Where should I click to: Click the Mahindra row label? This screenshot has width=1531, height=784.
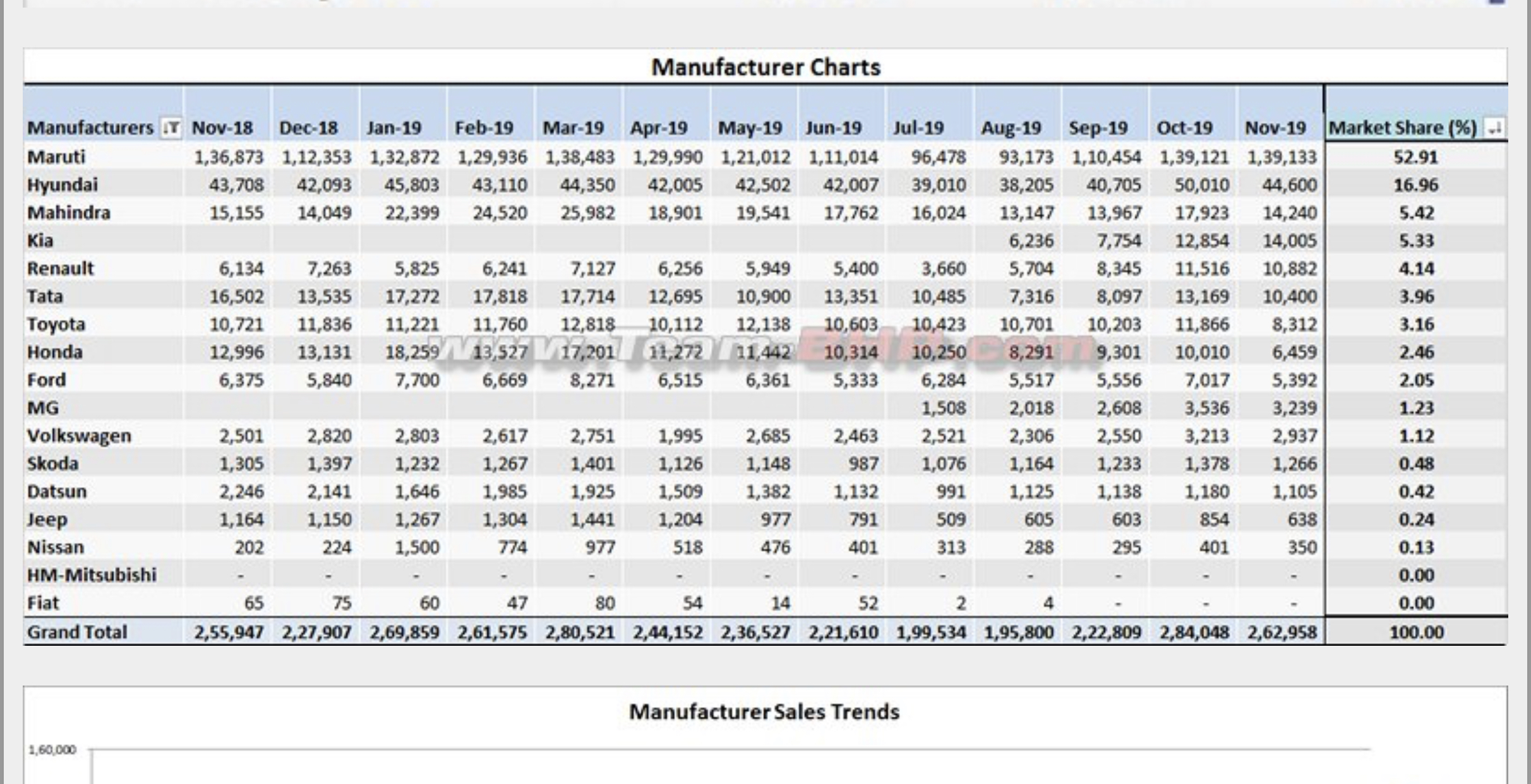pos(69,213)
